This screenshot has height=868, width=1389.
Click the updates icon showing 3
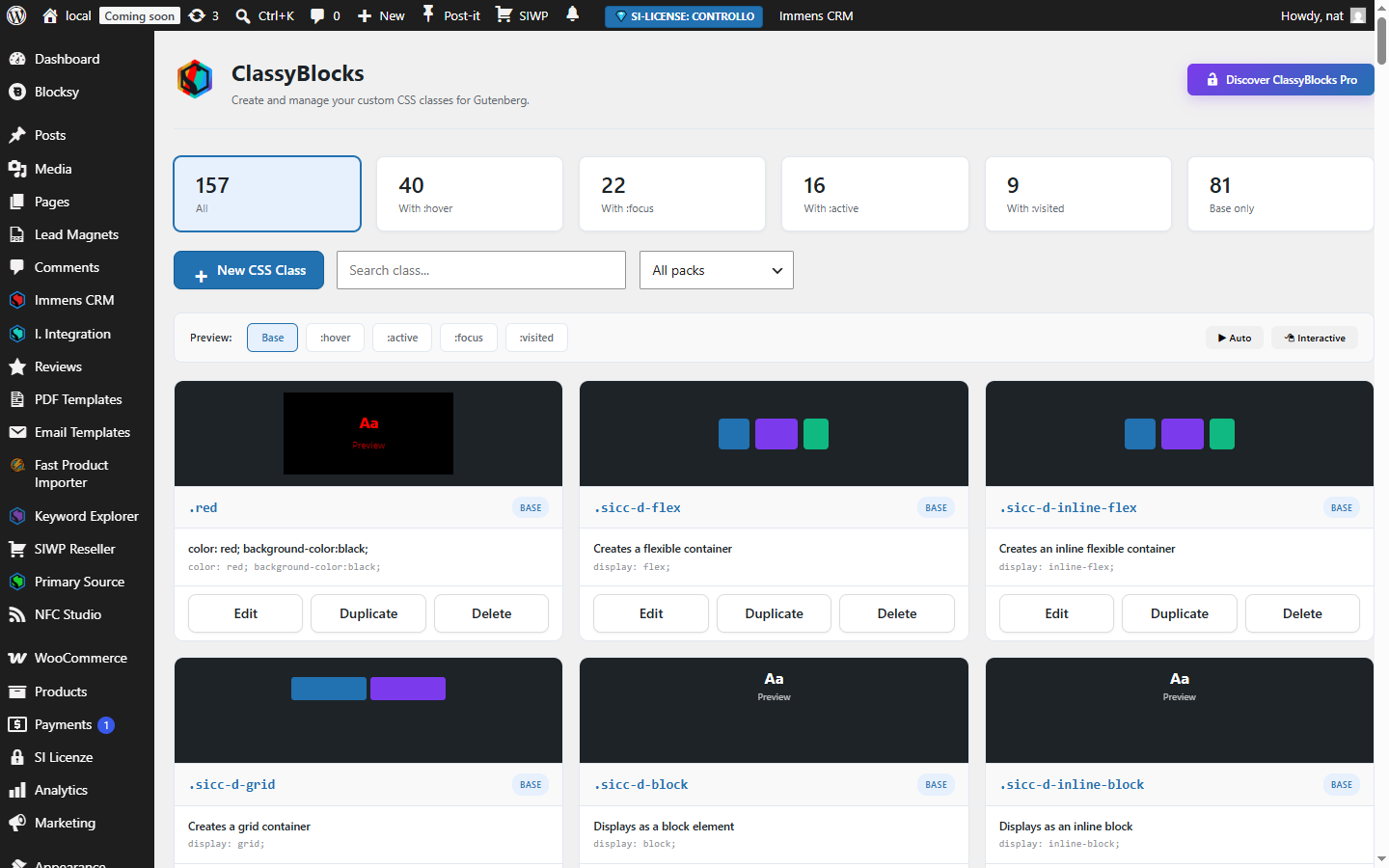pos(197,15)
